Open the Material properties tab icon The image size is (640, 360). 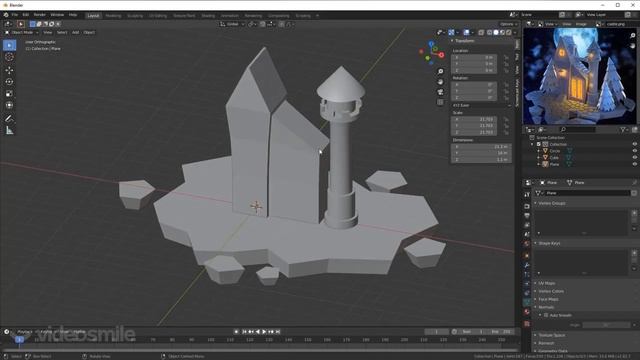pyautogui.click(x=527, y=312)
